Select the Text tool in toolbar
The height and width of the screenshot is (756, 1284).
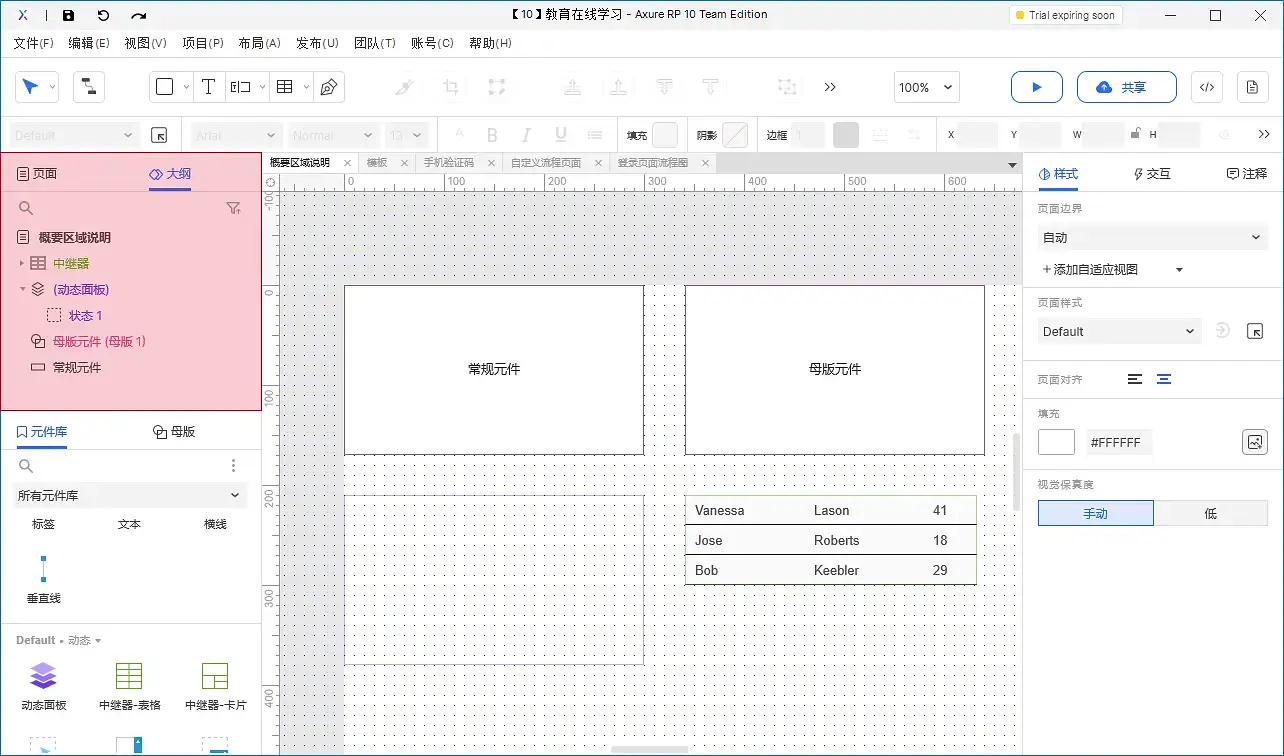pyautogui.click(x=208, y=87)
